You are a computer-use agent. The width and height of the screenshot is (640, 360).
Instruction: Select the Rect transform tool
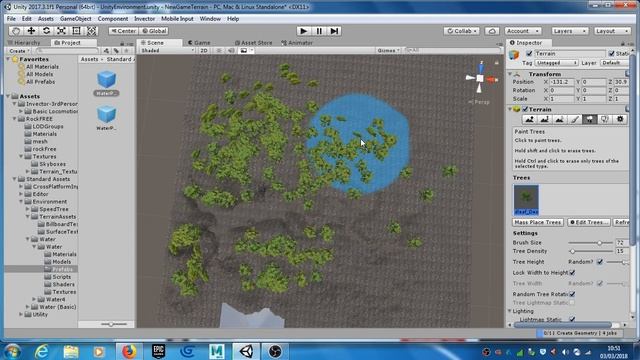(x=76, y=31)
